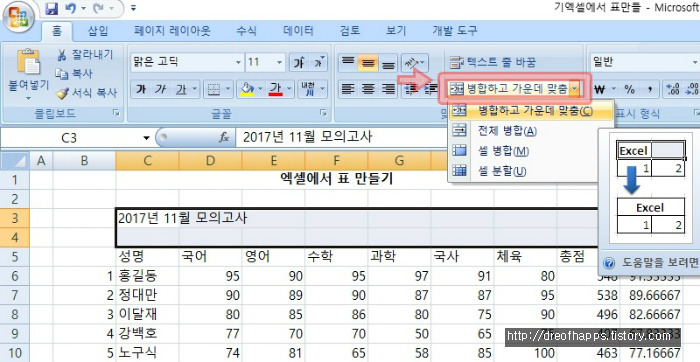Click the fx insert function button
The width and height of the screenshot is (700, 362).
(x=224, y=138)
